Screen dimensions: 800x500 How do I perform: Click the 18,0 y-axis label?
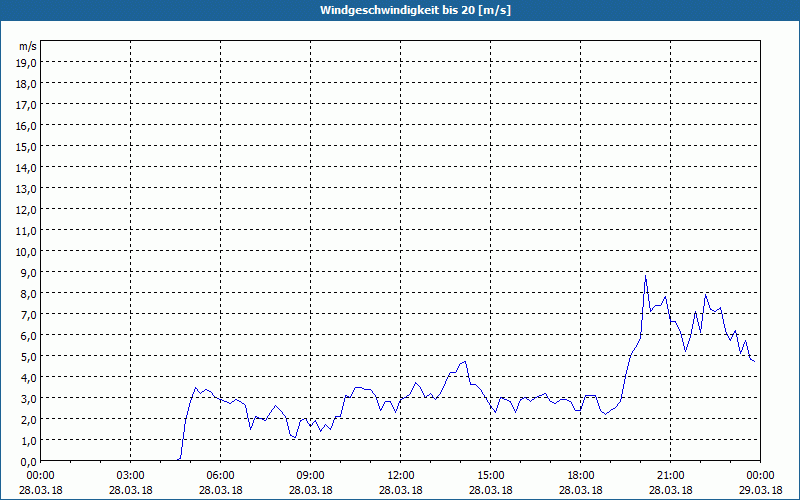(28, 84)
